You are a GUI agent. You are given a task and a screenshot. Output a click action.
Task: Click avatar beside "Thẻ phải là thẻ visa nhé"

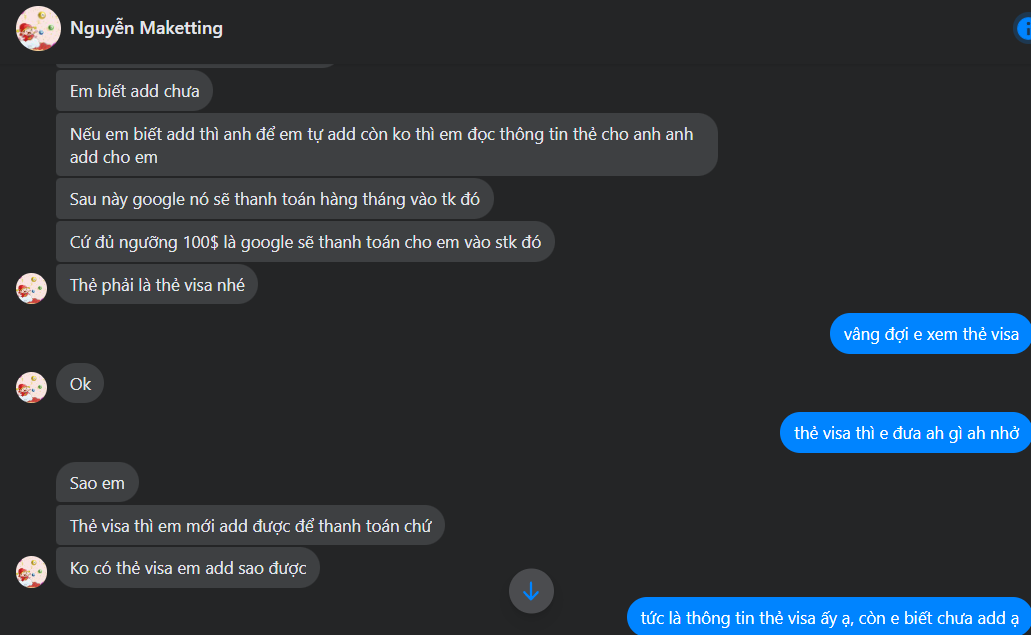click(32, 288)
